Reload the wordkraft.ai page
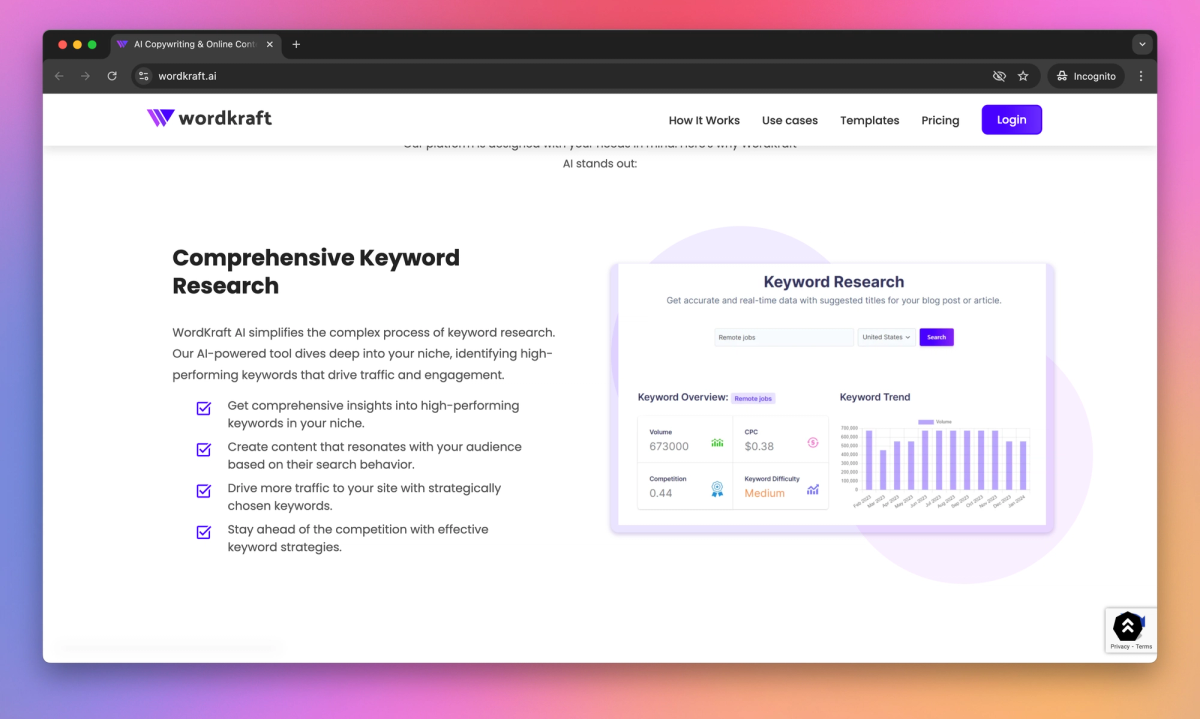 (x=112, y=76)
